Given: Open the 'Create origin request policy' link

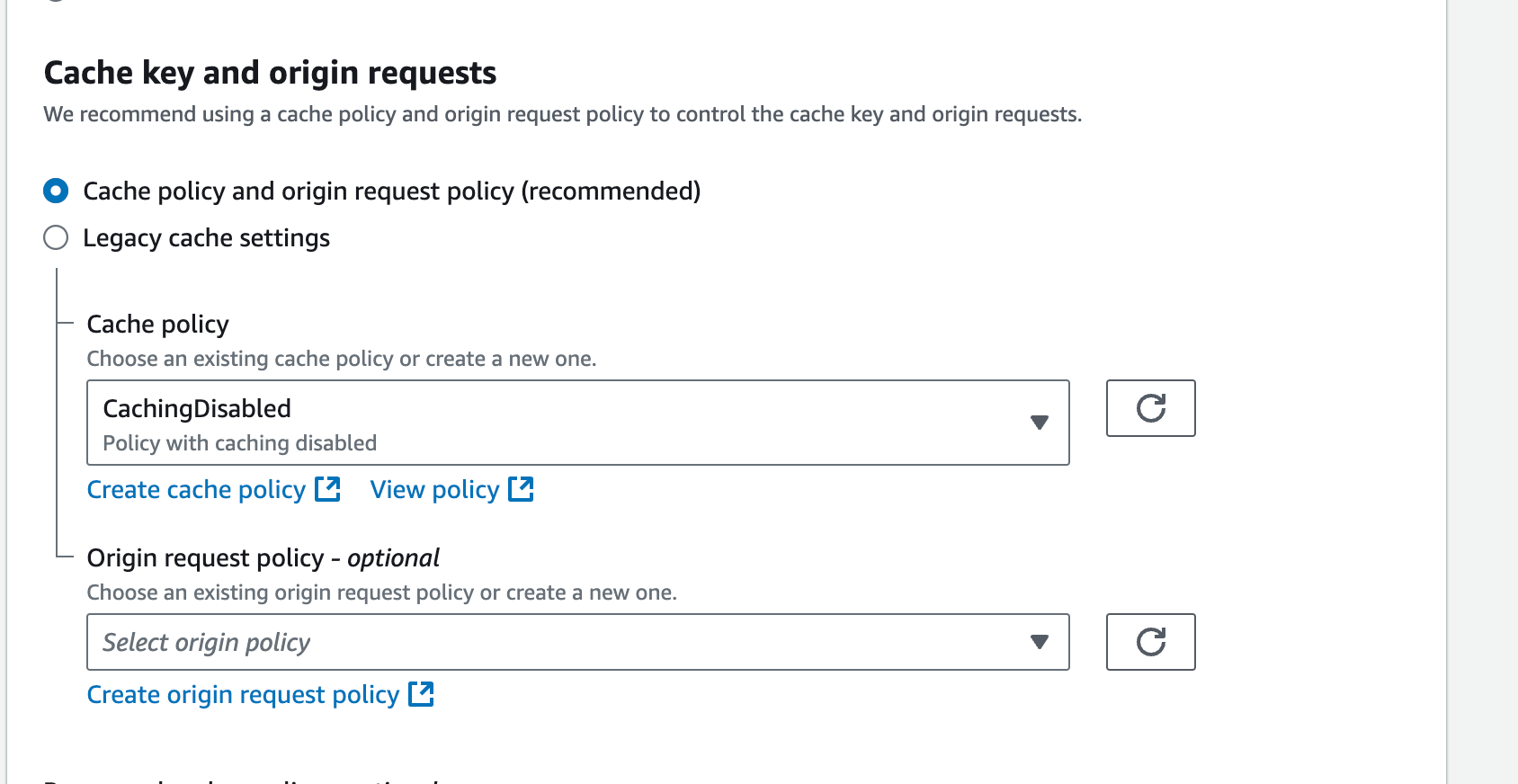Looking at the screenshot, I should 243,695.
